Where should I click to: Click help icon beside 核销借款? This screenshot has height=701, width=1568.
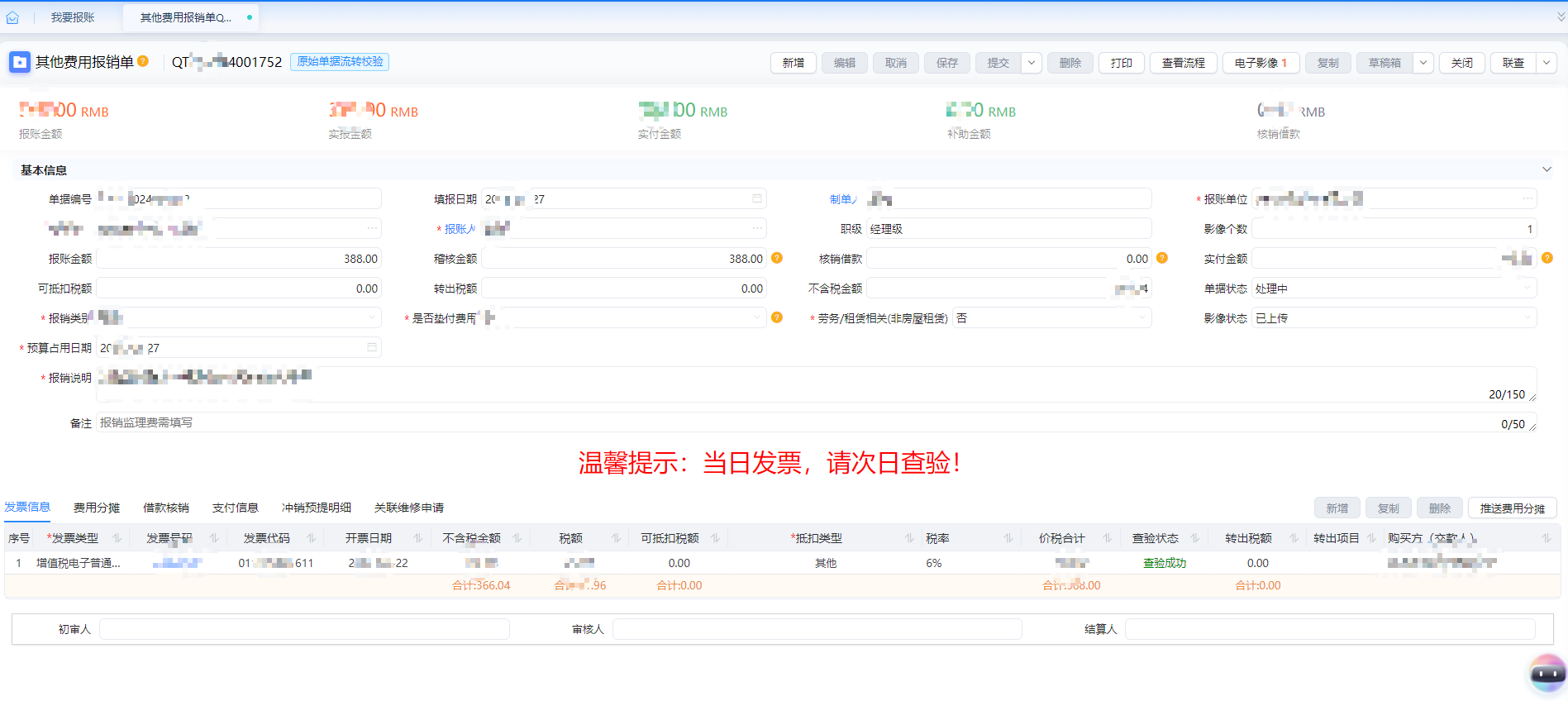(x=1162, y=258)
